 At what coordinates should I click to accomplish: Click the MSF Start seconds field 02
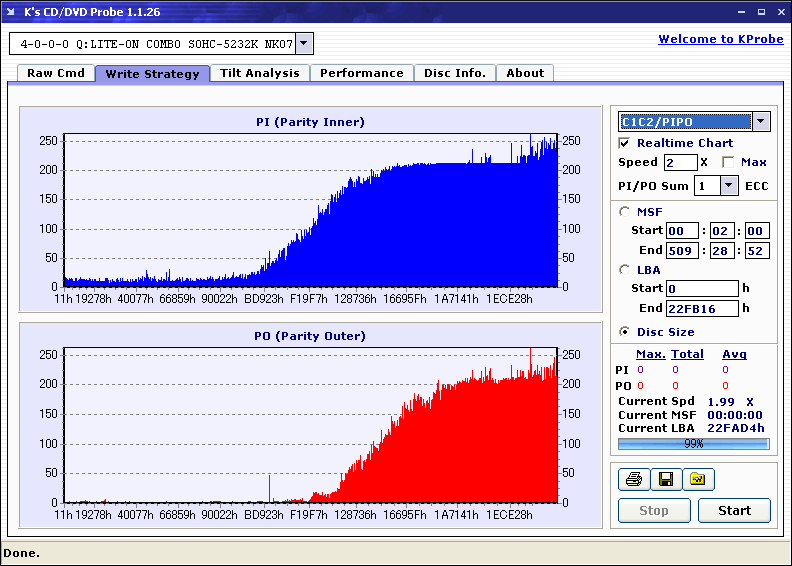pyautogui.click(x=722, y=231)
